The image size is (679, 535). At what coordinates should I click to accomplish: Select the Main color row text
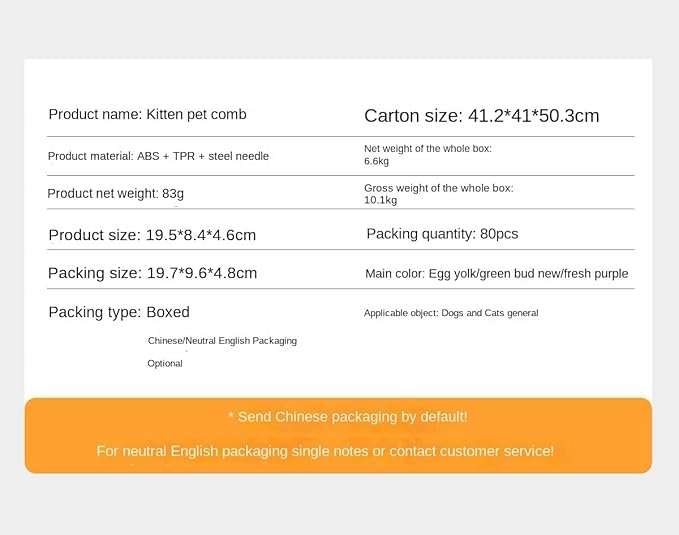click(496, 273)
